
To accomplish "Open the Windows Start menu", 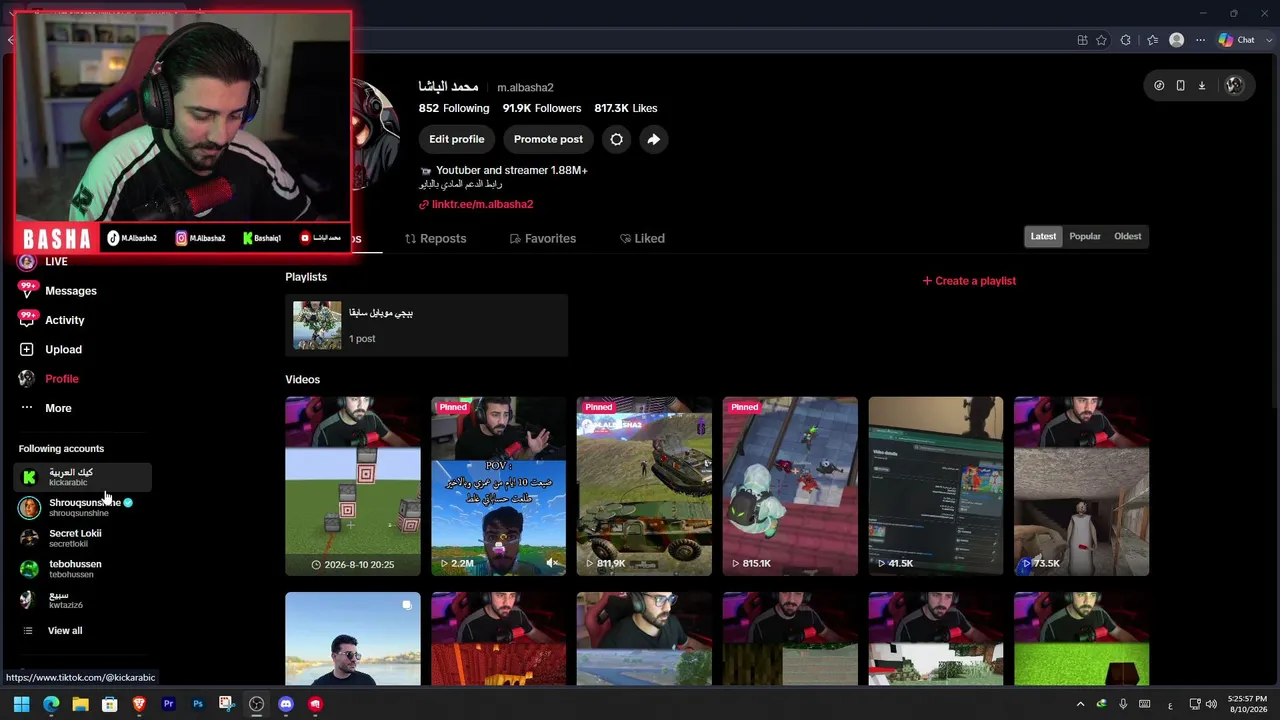I will 21,704.
